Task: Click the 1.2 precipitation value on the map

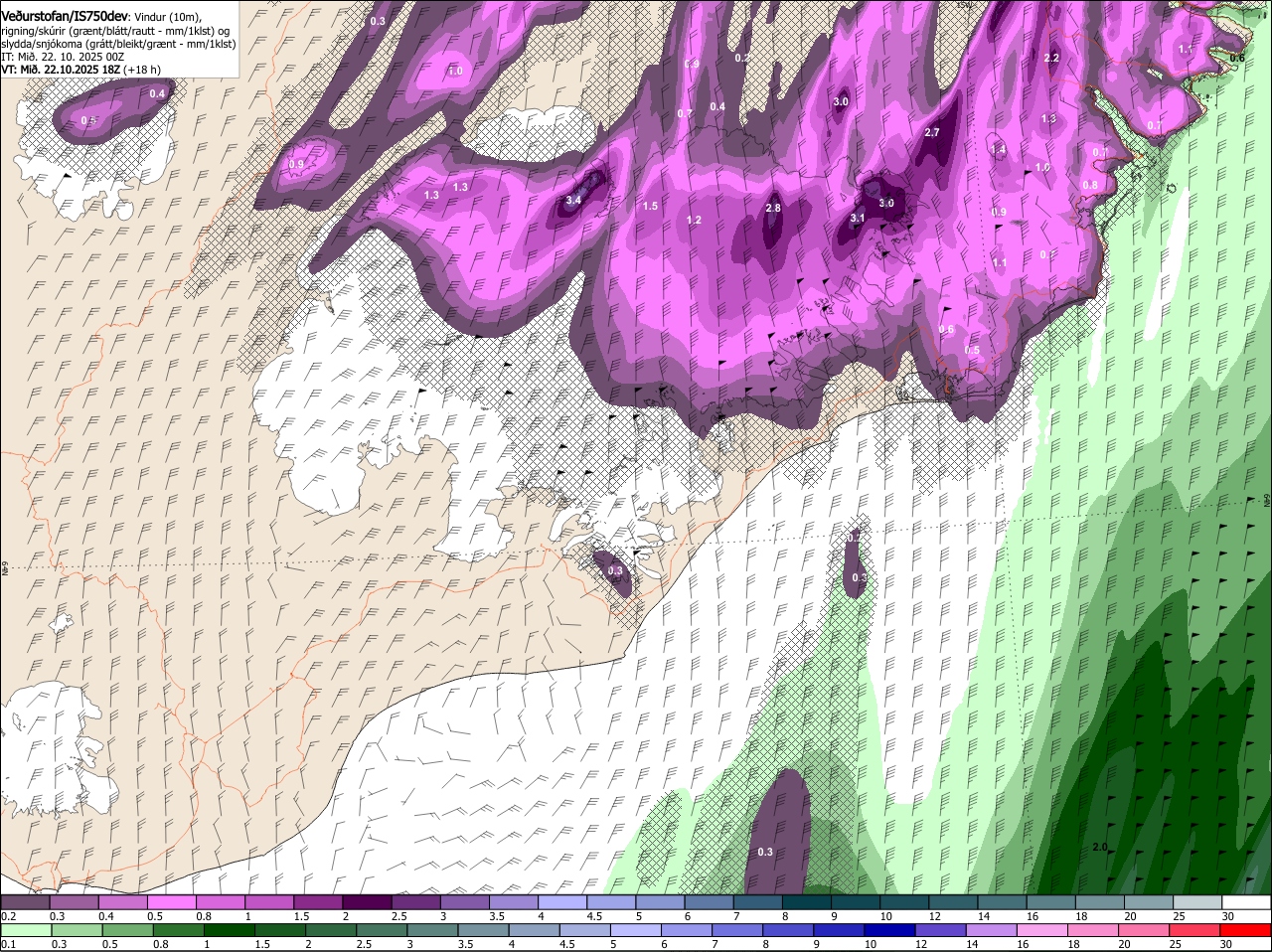Action: (x=694, y=220)
